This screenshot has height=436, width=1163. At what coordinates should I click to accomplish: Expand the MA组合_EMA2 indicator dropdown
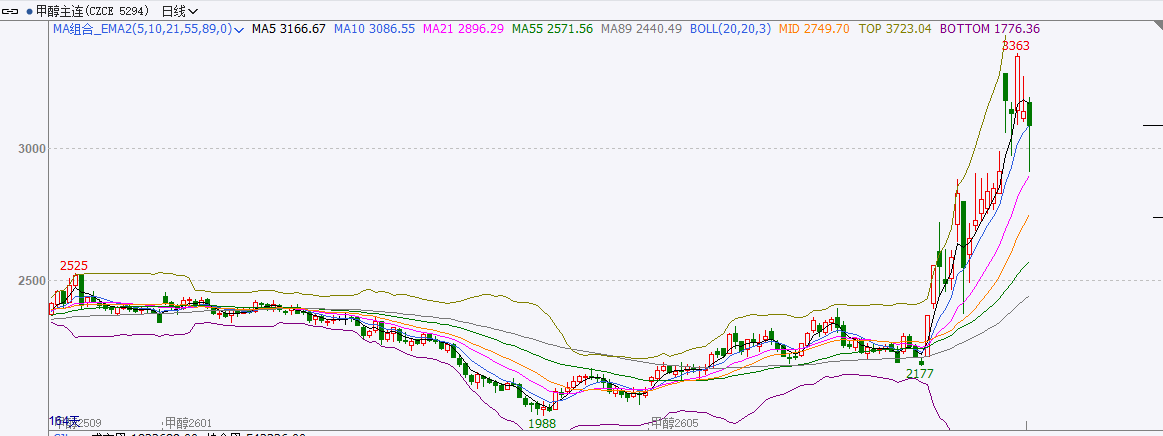(x=239, y=30)
